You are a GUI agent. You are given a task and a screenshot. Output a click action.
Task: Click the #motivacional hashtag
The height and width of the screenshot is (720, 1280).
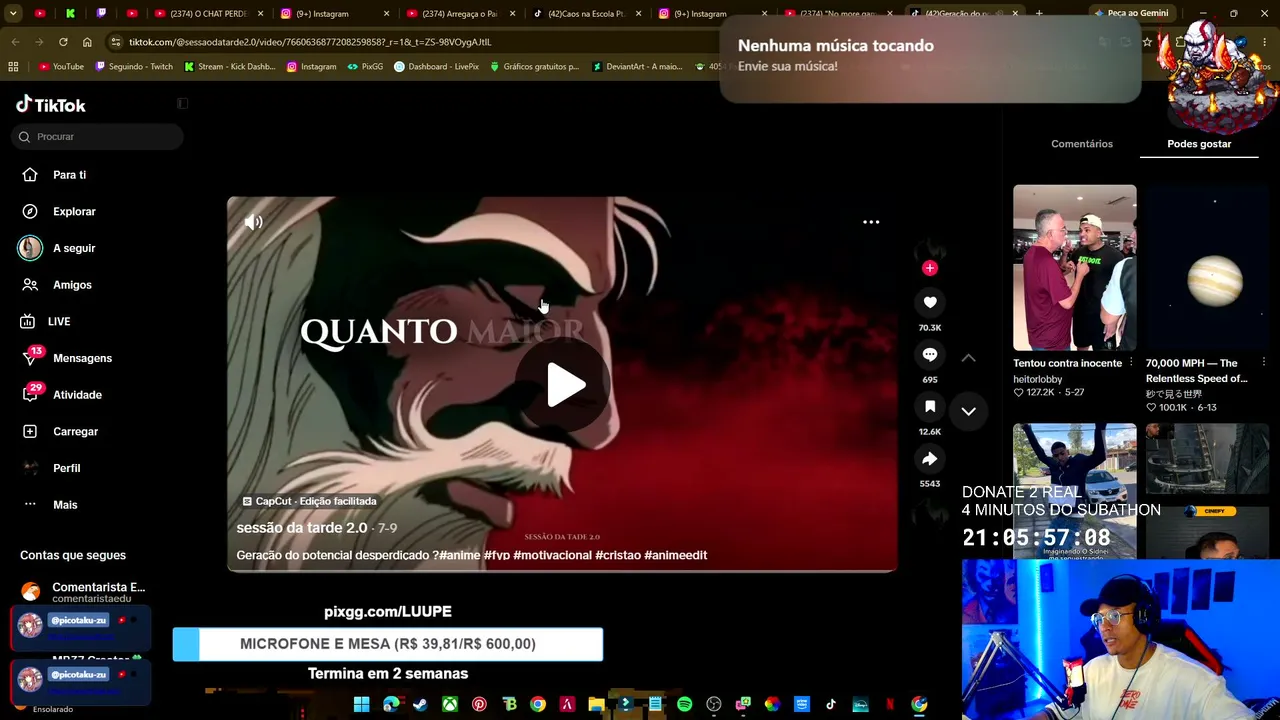[x=552, y=555]
